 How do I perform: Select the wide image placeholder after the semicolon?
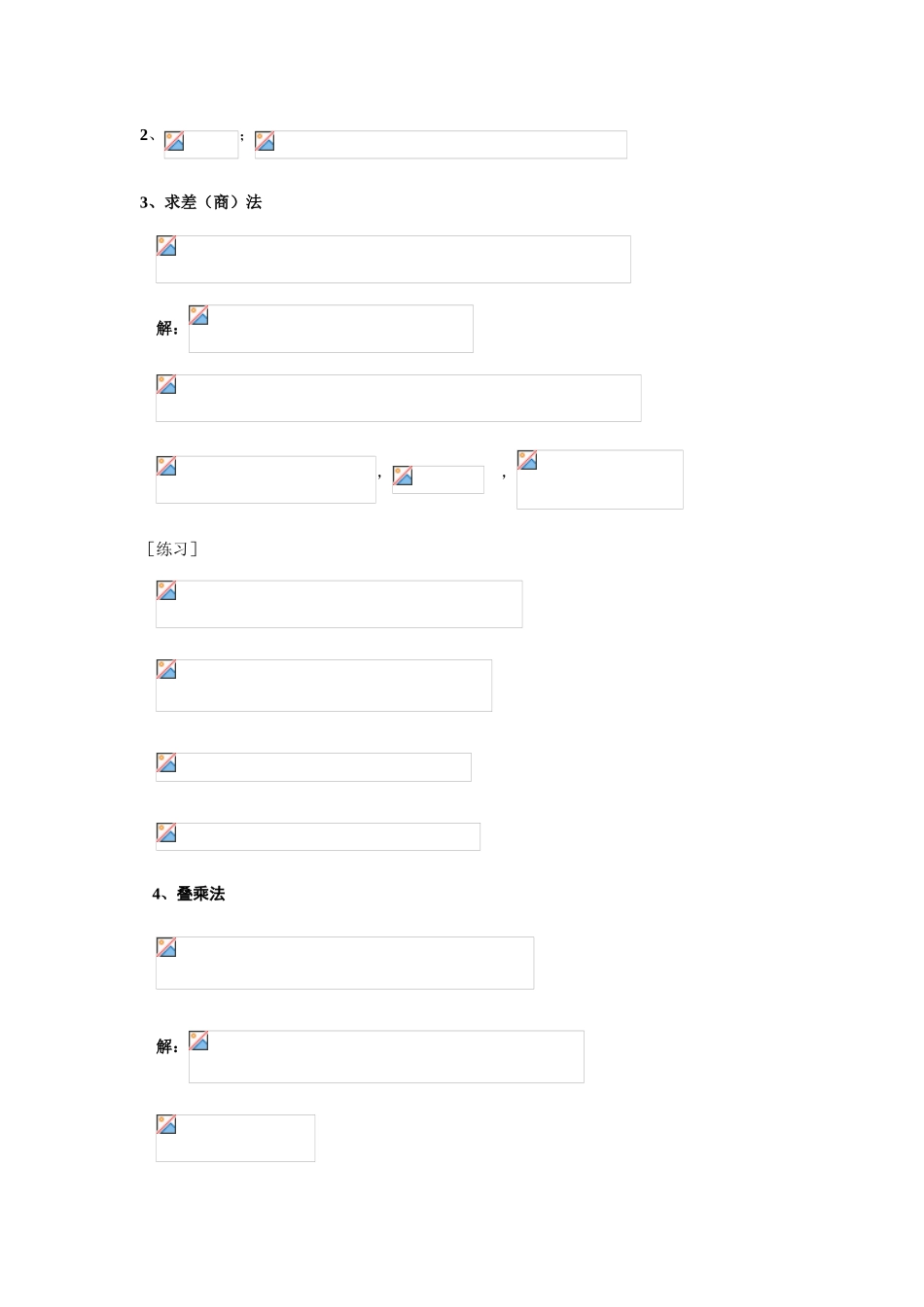coord(441,144)
